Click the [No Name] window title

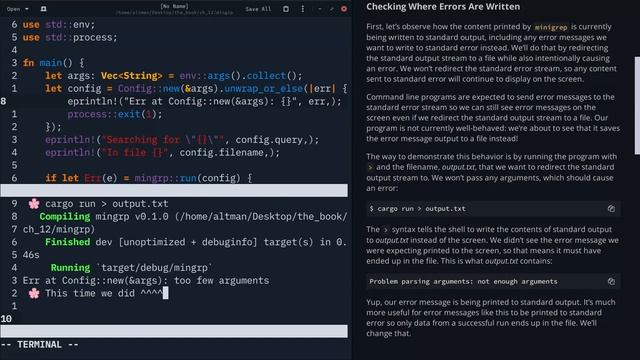174,6
